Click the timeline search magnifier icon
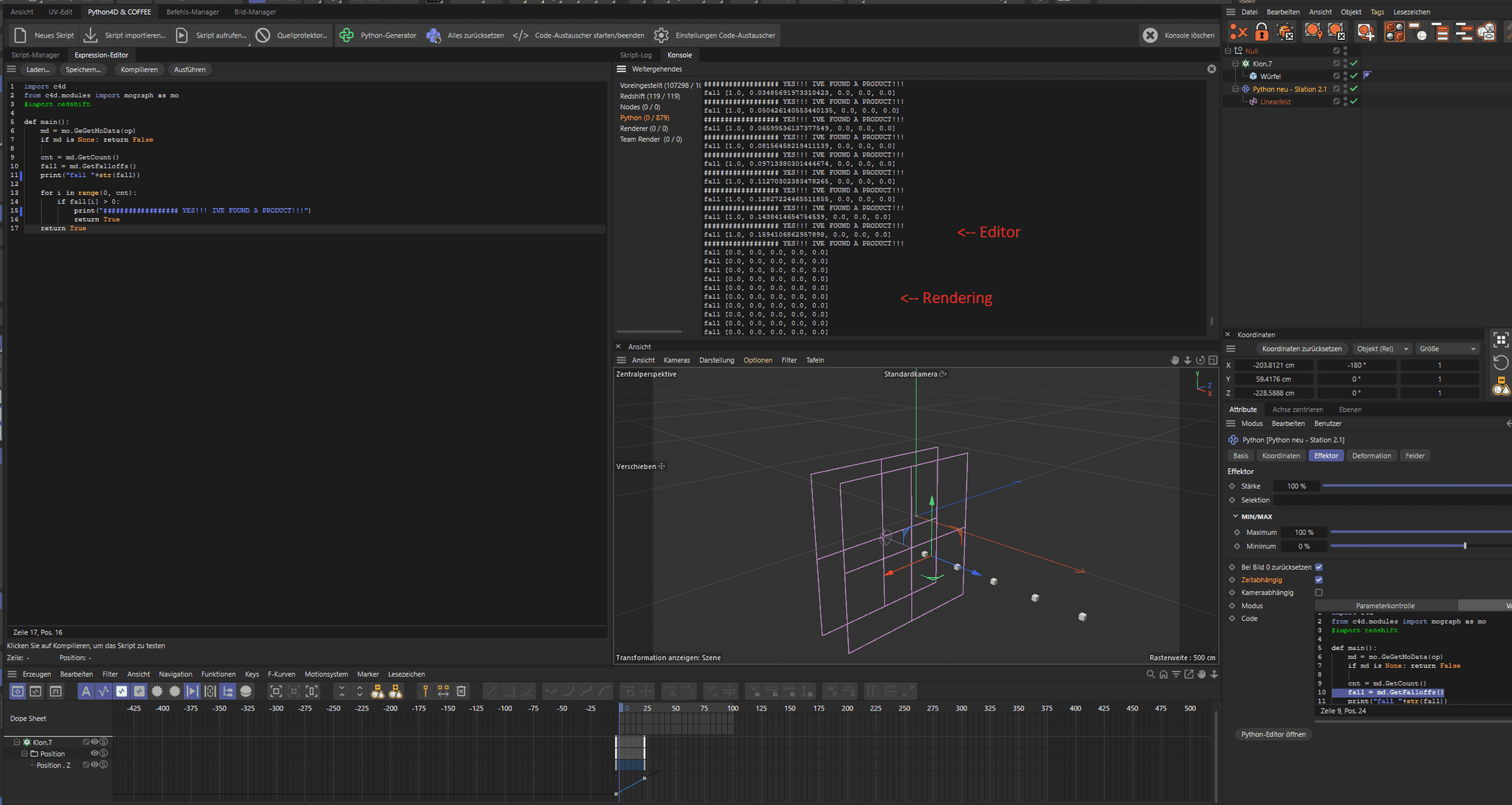Viewport: 1512px width, 805px height. point(1150,674)
